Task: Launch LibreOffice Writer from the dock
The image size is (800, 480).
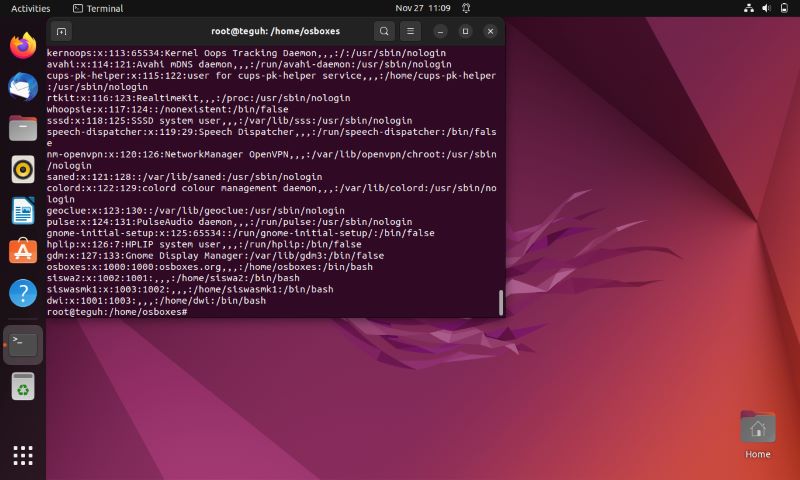Action: pos(23,211)
